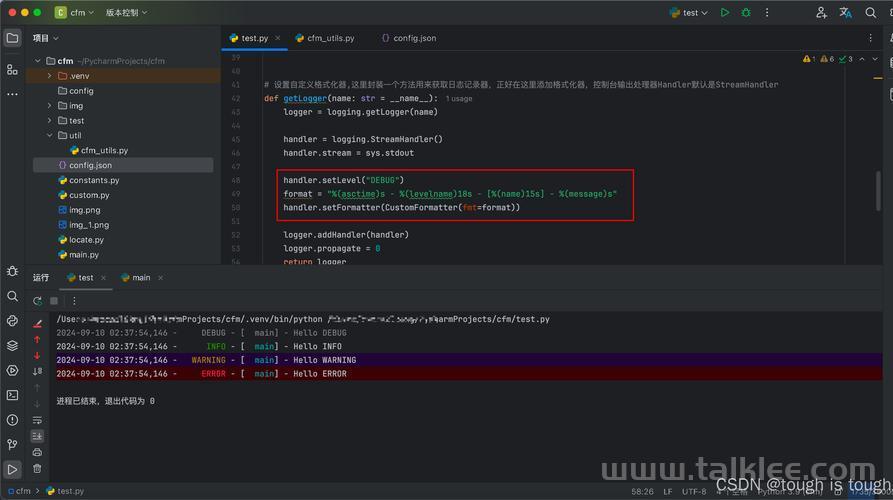
Task: Open Run panel more options menu
Action: coord(74,301)
